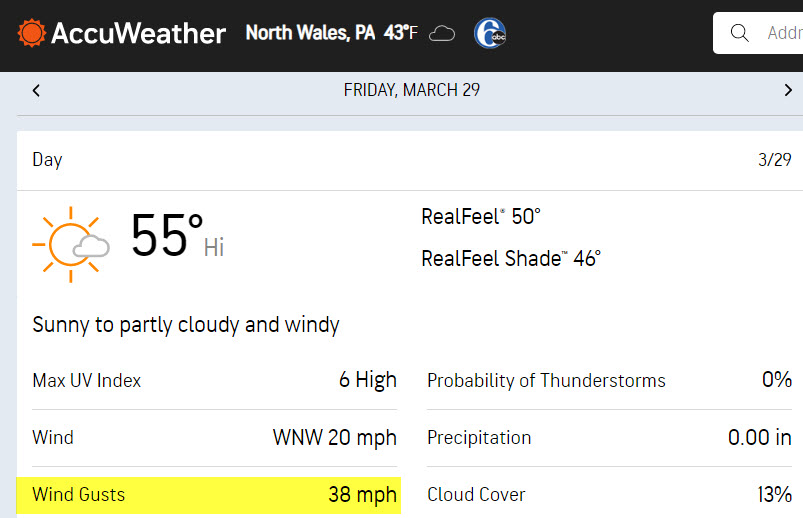
Task: Click the partly sunny forecast icon
Action: click(x=71, y=244)
